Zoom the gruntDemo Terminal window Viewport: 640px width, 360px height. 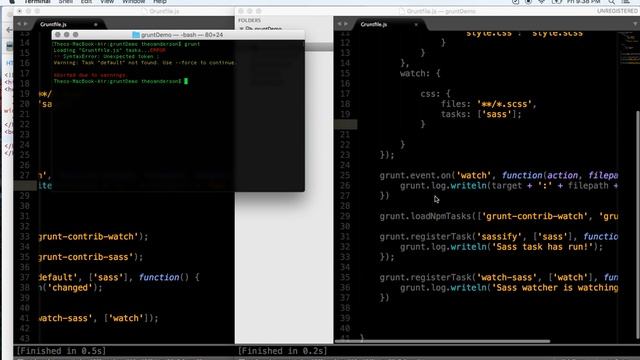tap(76, 35)
